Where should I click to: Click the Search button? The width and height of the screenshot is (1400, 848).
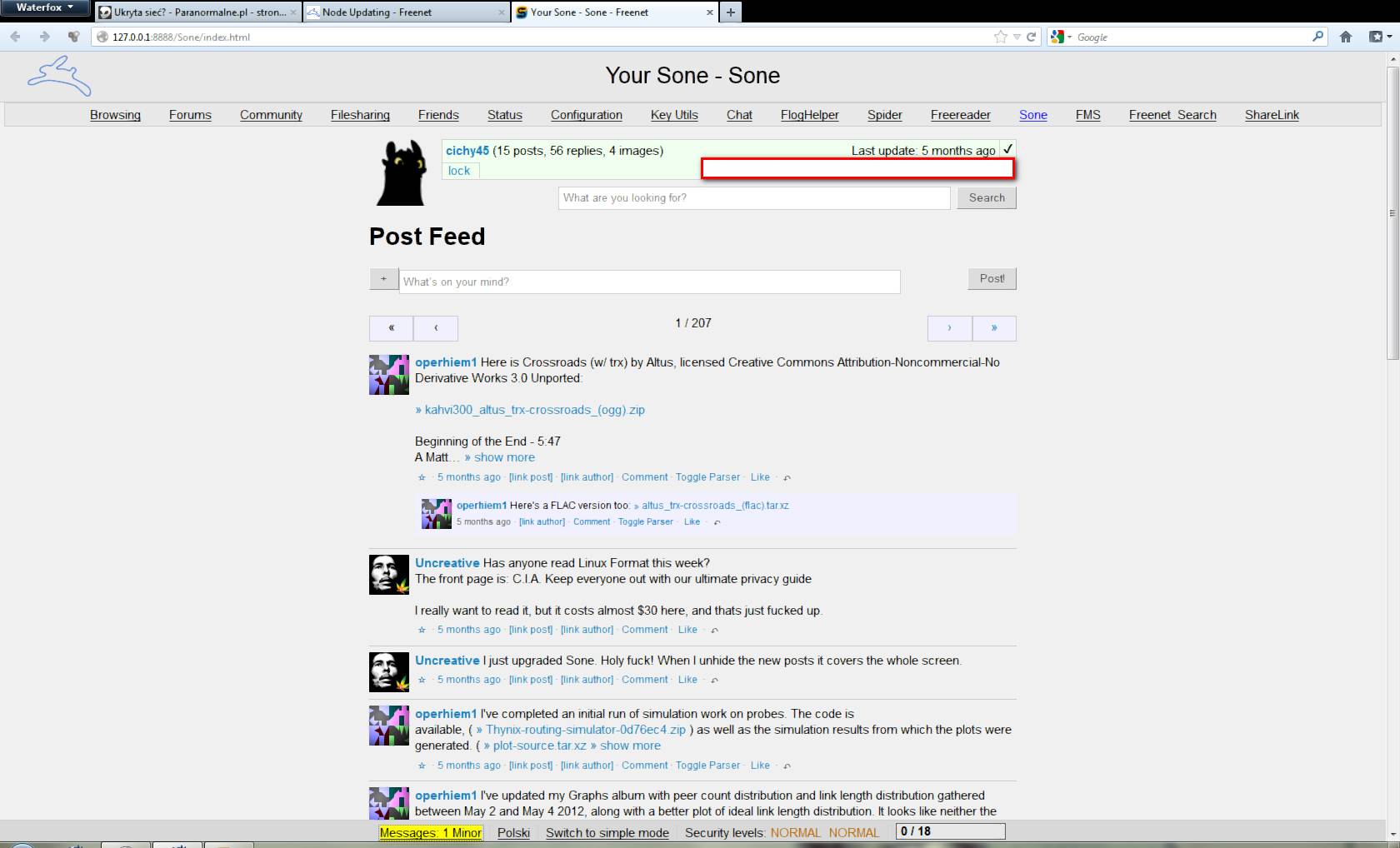(987, 197)
